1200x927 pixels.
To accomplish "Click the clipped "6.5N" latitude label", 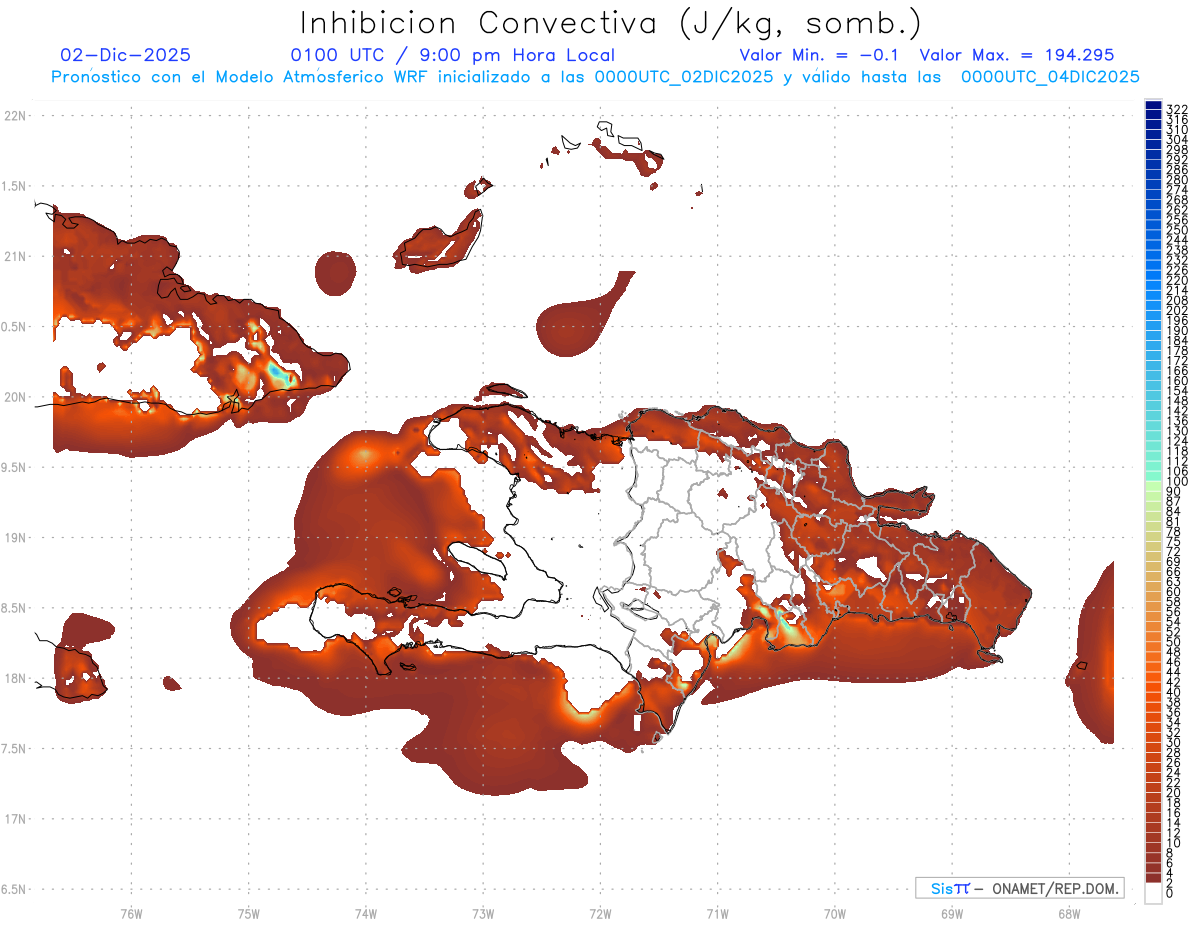I will click(x=14, y=889).
